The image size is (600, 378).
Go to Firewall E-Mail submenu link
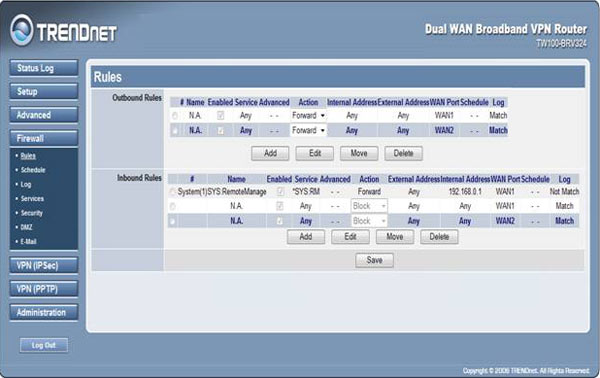29,241
